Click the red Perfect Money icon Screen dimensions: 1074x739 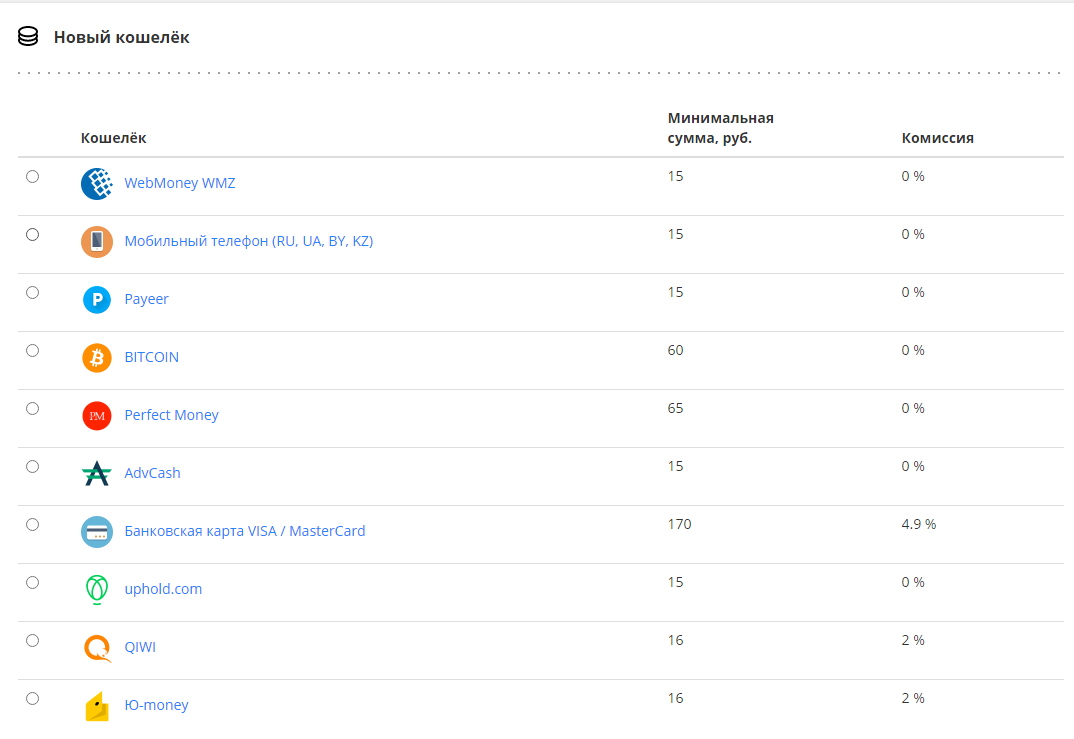(97, 416)
